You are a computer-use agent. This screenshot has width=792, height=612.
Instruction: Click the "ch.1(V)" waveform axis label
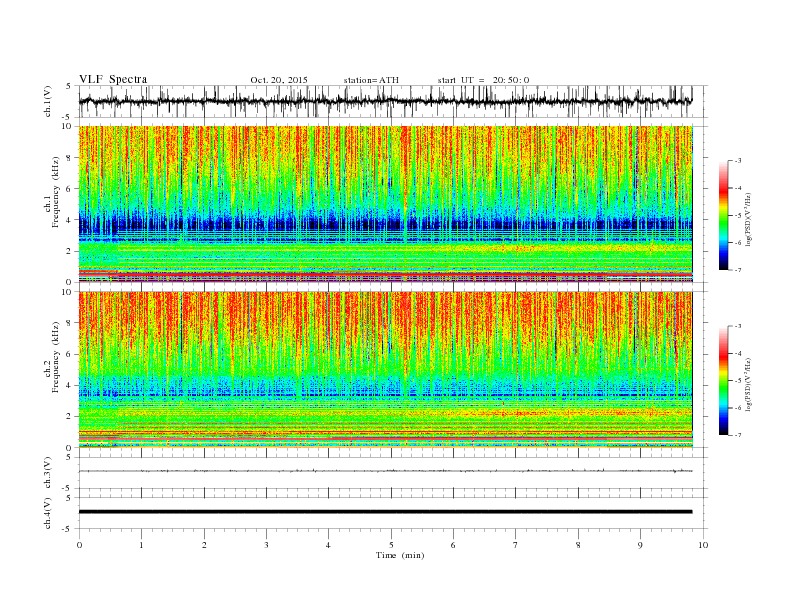click(48, 101)
